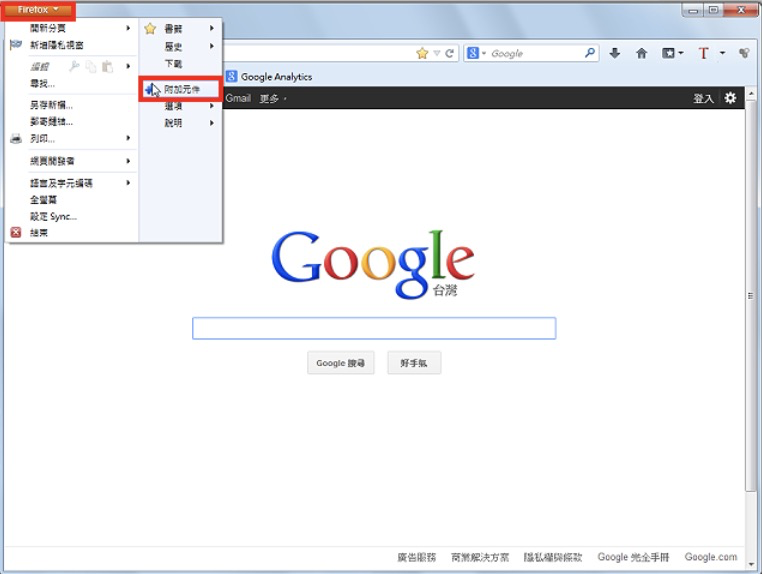This screenshot has height=574, width=762.
Task: Click the rightmost toolbar extension icon
Action: tap(744, 53)
